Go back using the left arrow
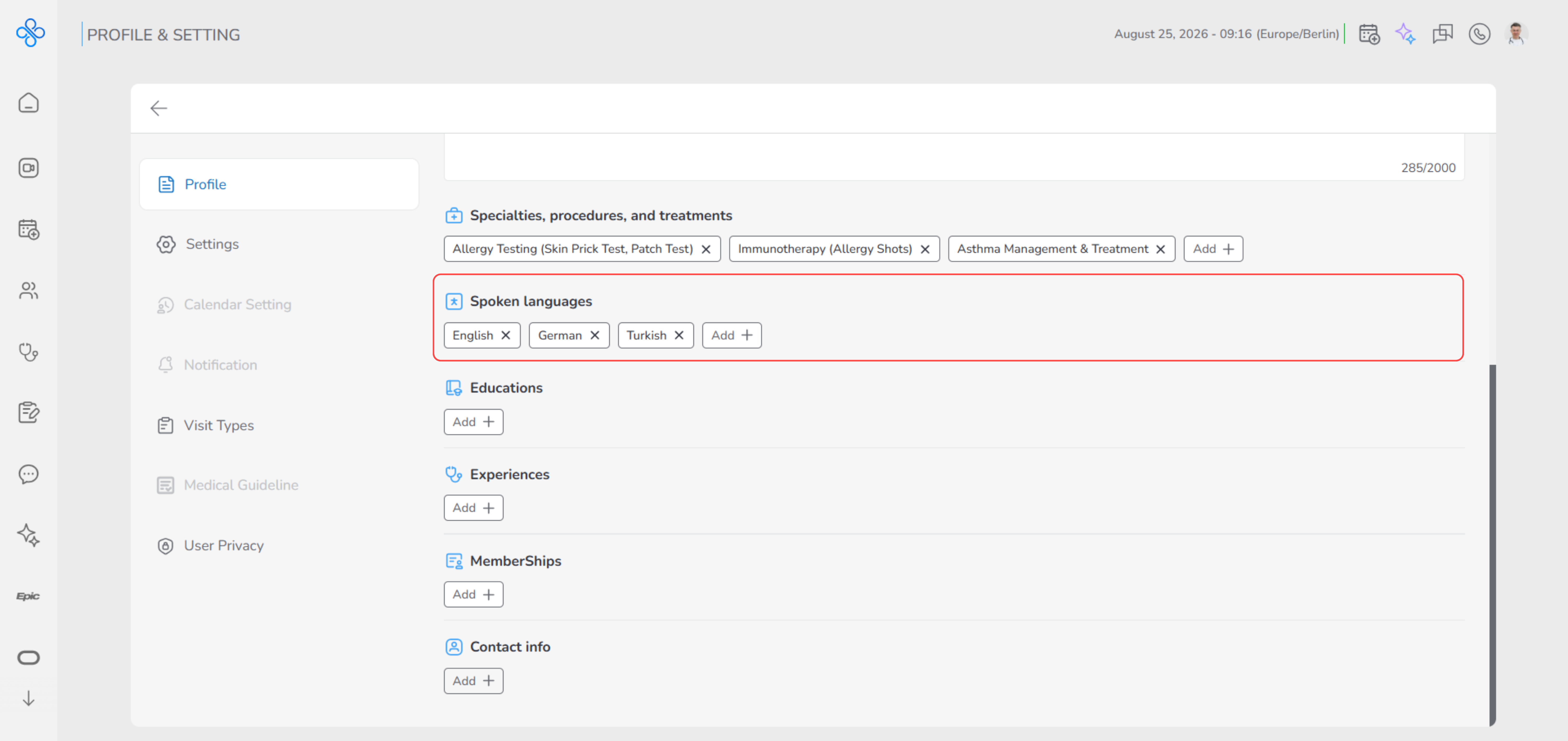1568x741 pixels. (x=159, y=108)
